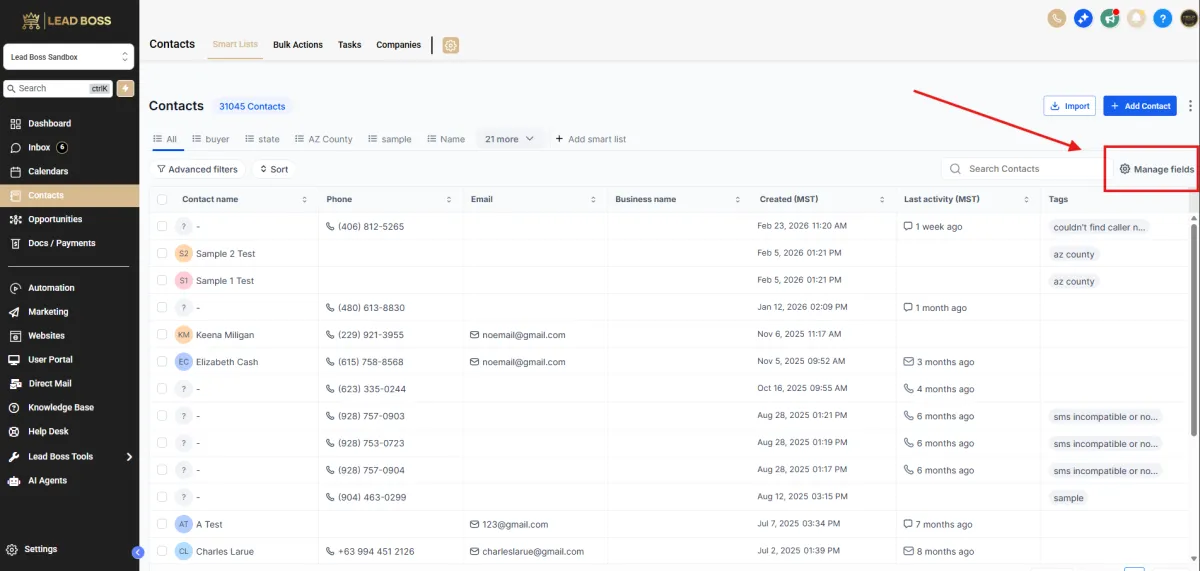Sort by the Phone column arrows
Viewport: 1200px width, 571px height.
tap(449, 200)
